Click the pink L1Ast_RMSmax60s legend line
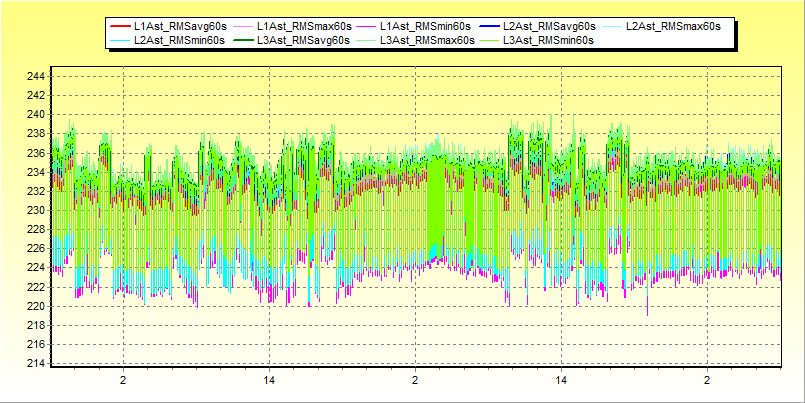The image size is (805, 403). click(x=242, y=25)
